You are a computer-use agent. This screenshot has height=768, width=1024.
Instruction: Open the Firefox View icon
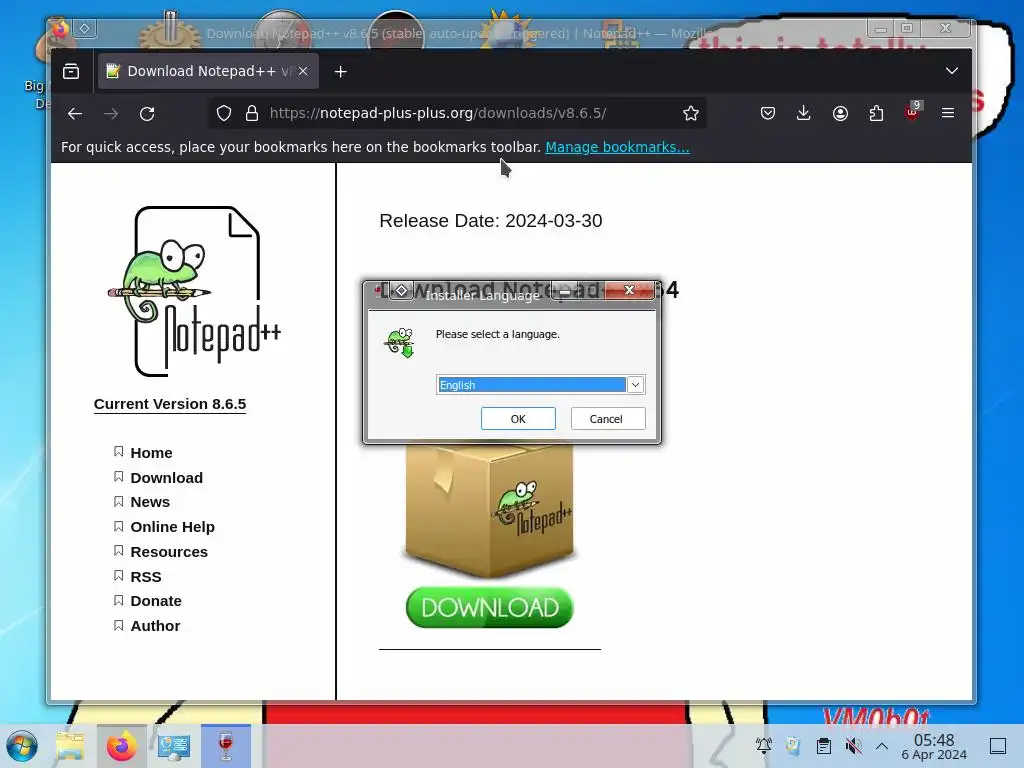[71, 71]
